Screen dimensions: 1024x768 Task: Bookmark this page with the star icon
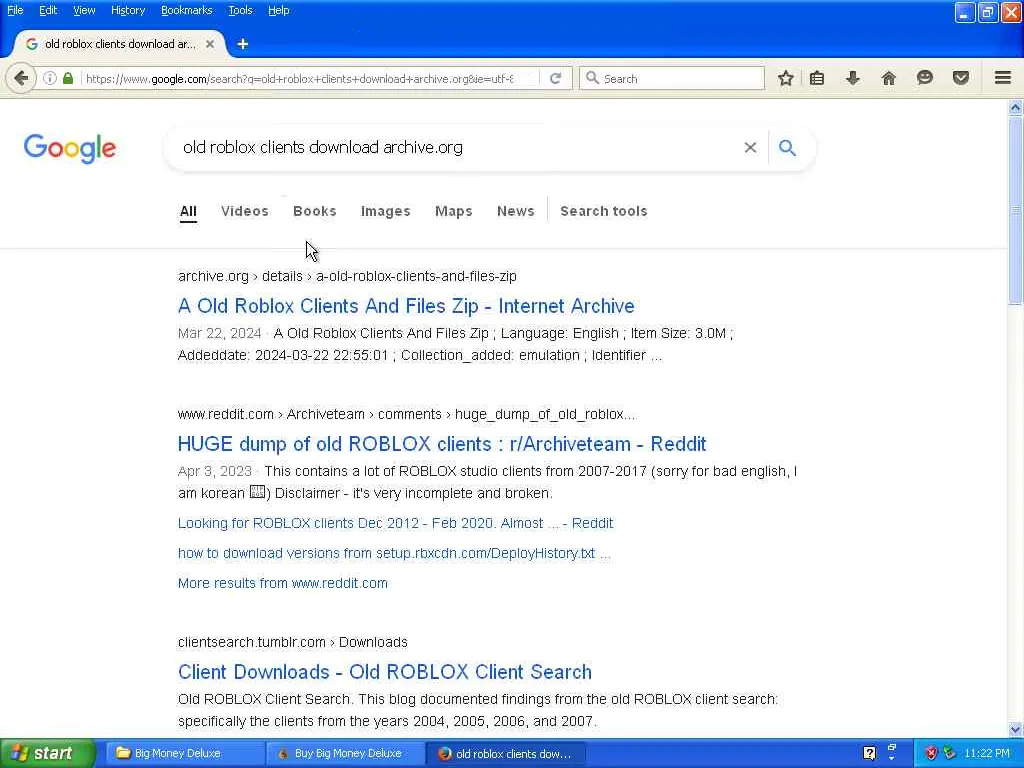click(x=786, y=78)
